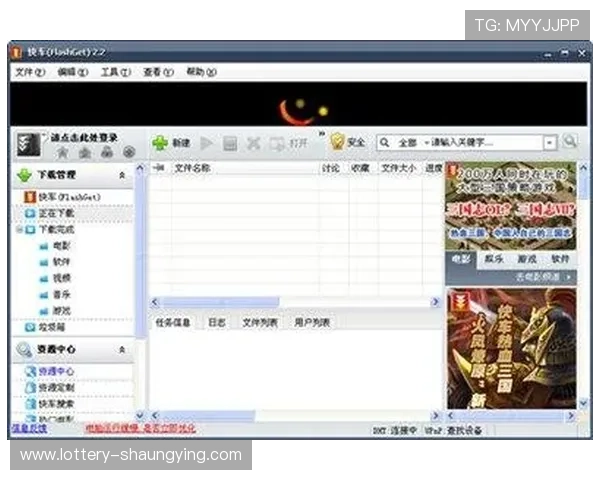Click the orange FlashGet icon in tree
Image resolution: width=600 pixels, height=480 pixels.
(30, 197)
